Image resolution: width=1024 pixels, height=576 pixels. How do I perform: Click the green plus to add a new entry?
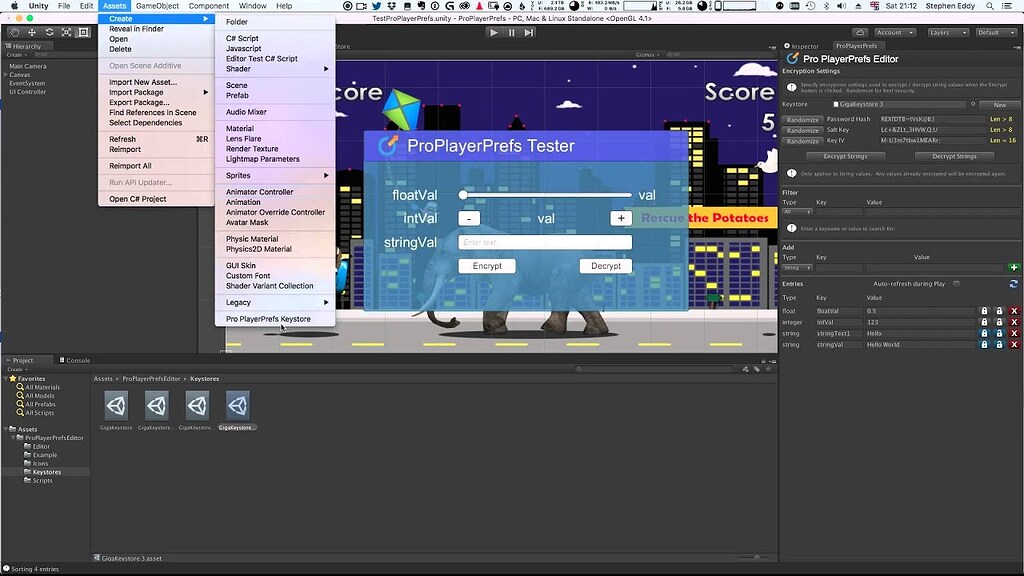click(1013, 267)
